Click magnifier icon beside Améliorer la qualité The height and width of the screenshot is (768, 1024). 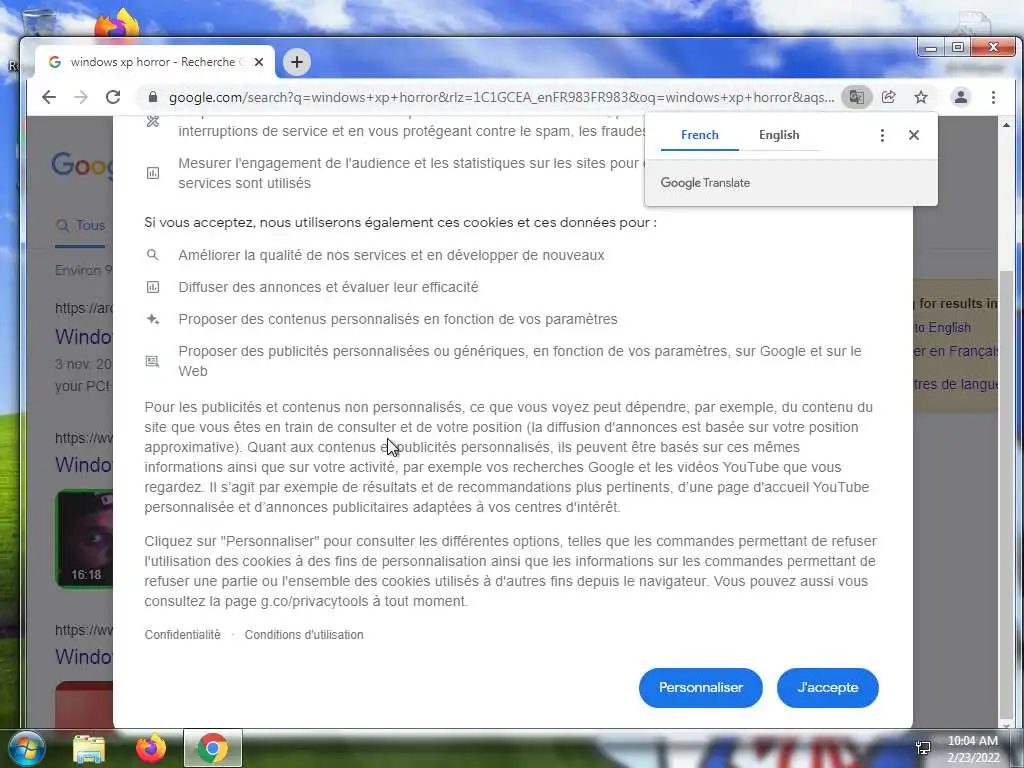pos(152,255)
